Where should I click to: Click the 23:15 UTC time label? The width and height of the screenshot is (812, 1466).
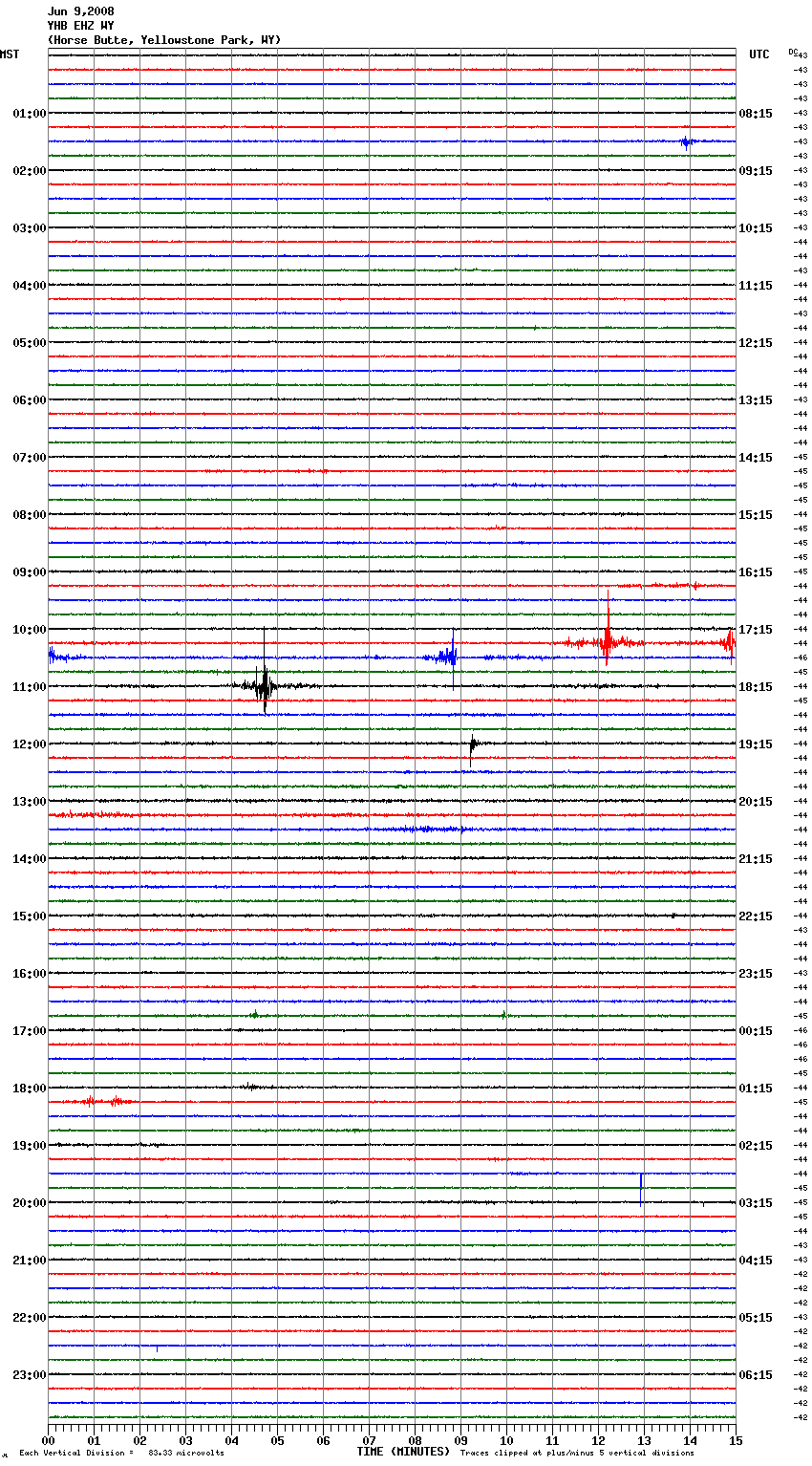[x=756, y=974]
